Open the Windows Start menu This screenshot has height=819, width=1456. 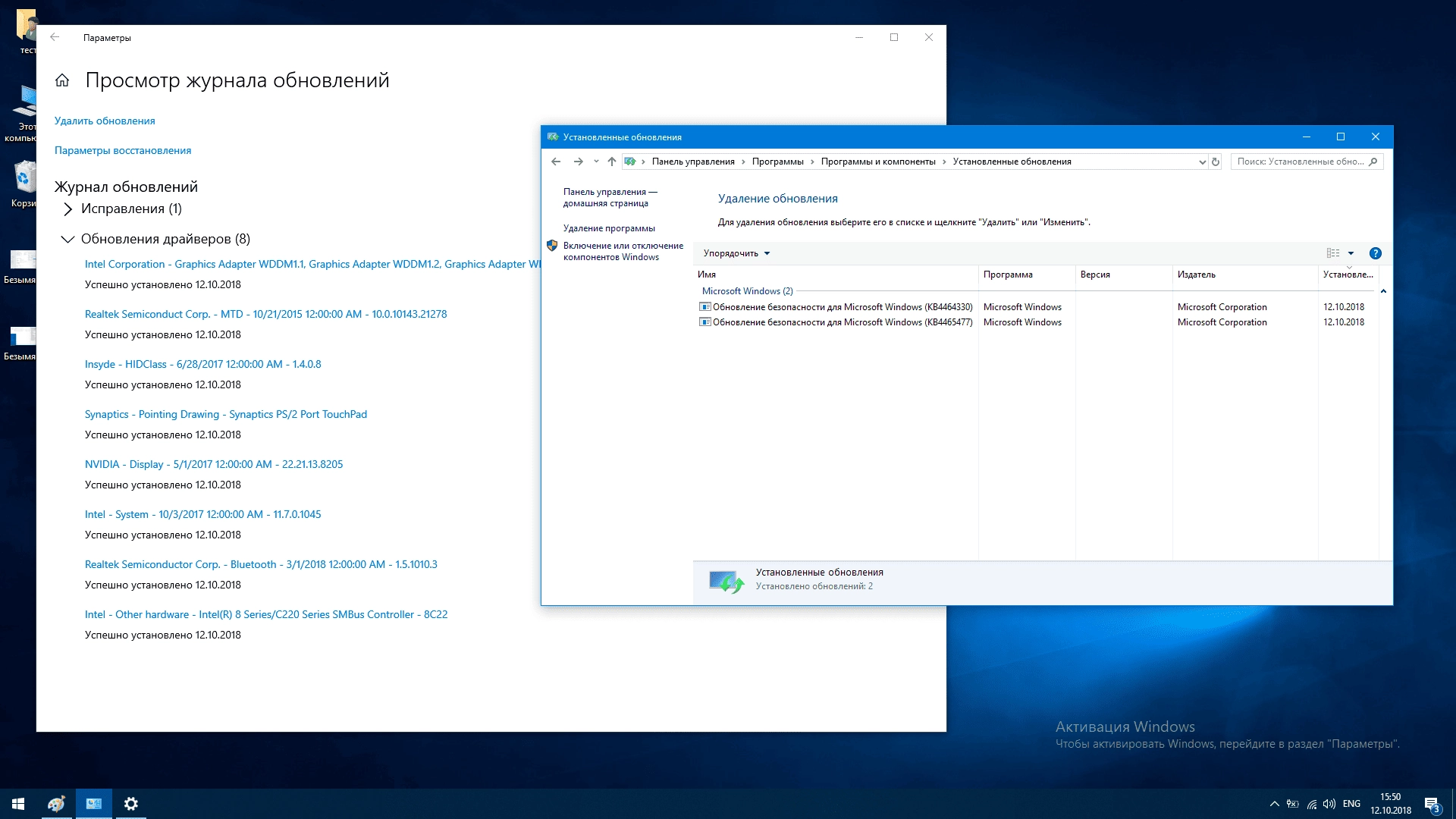[18, 804]
